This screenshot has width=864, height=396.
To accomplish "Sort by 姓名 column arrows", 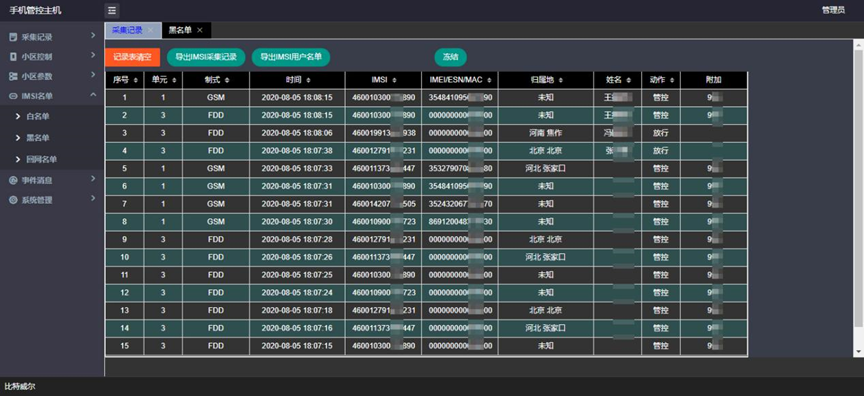I will coord(629,80).
